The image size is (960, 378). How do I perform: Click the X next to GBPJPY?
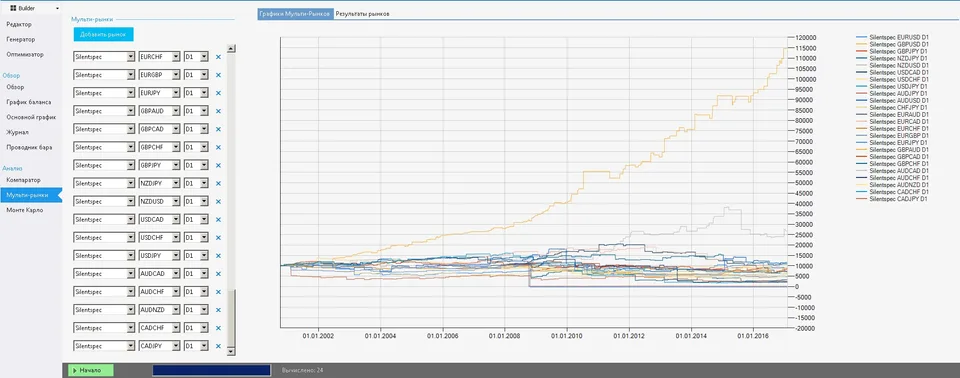tap(218, 165)
